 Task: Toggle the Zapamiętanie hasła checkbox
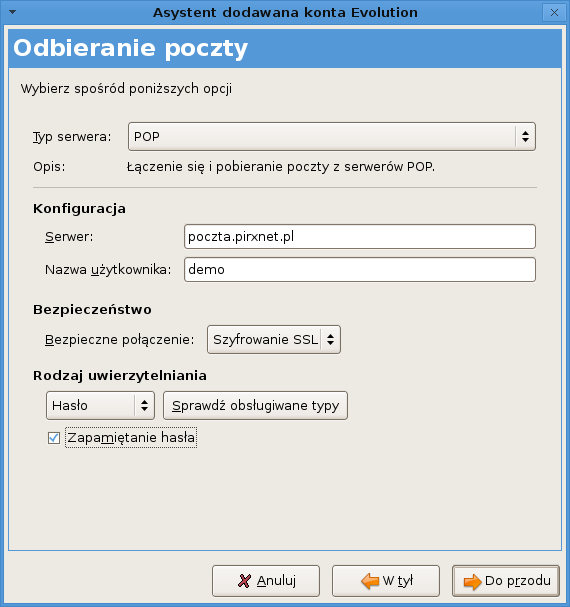[x=54, y=438]
